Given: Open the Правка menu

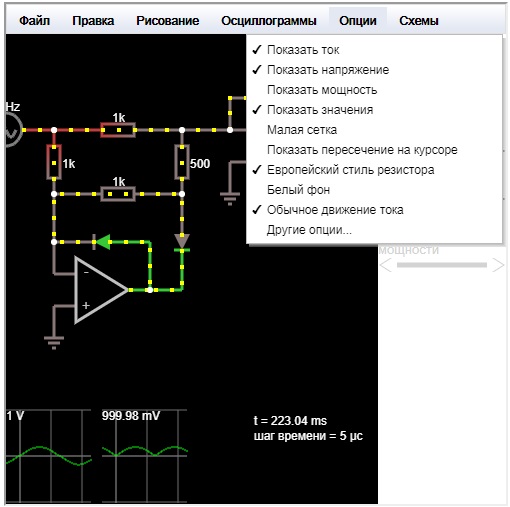Looking at the screenshot, I should point(93,21).
